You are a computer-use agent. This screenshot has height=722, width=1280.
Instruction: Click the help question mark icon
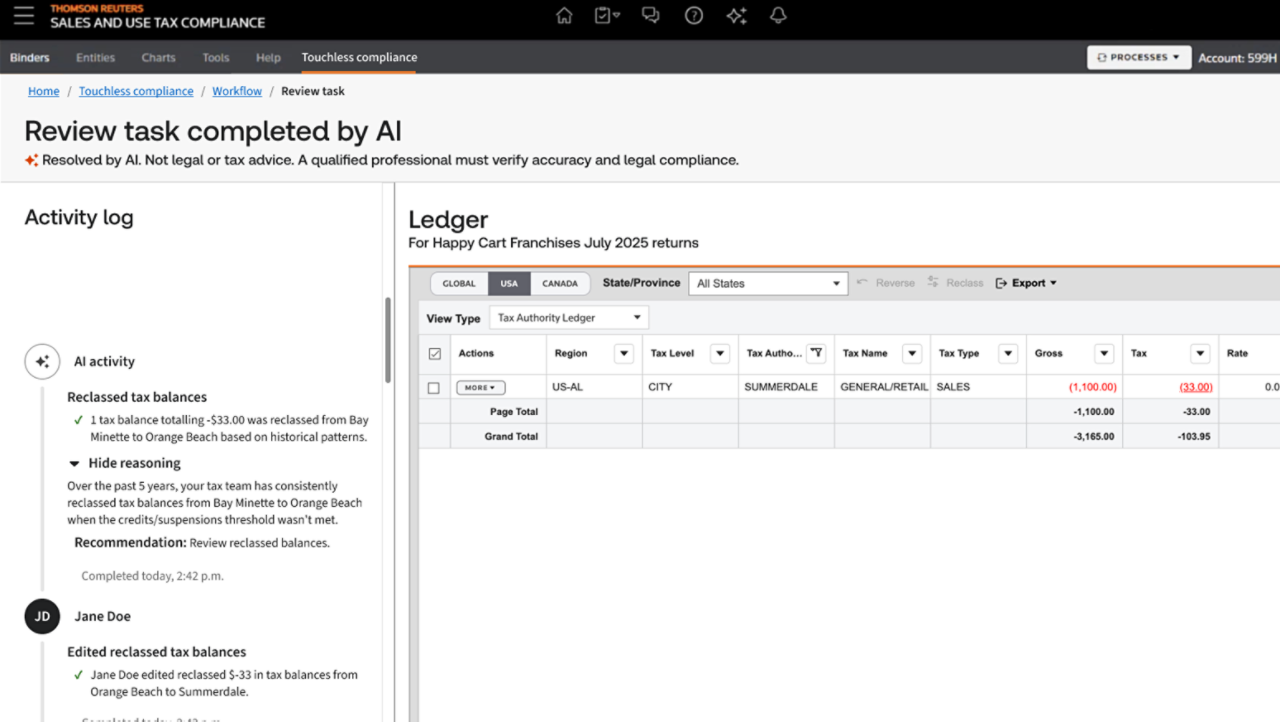[x=693, y=16]
